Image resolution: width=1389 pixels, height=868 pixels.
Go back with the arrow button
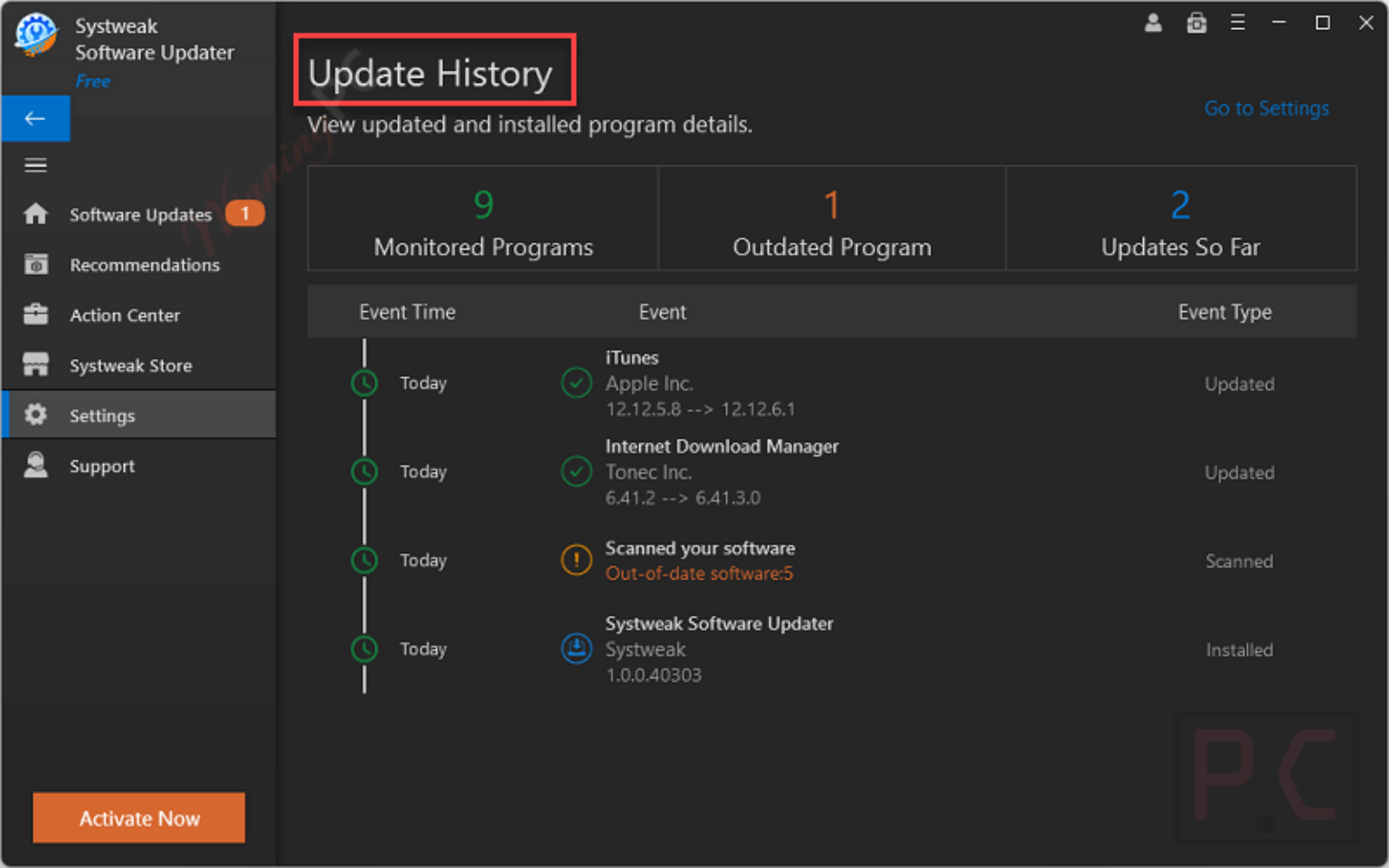point(35,118)
